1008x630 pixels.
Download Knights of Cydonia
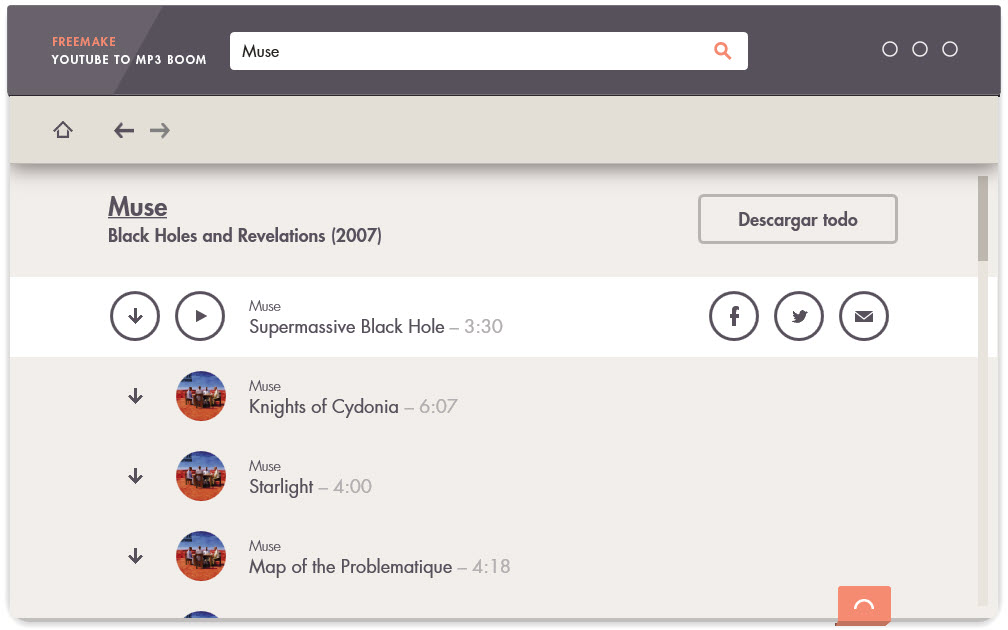(x=135, y=396)
